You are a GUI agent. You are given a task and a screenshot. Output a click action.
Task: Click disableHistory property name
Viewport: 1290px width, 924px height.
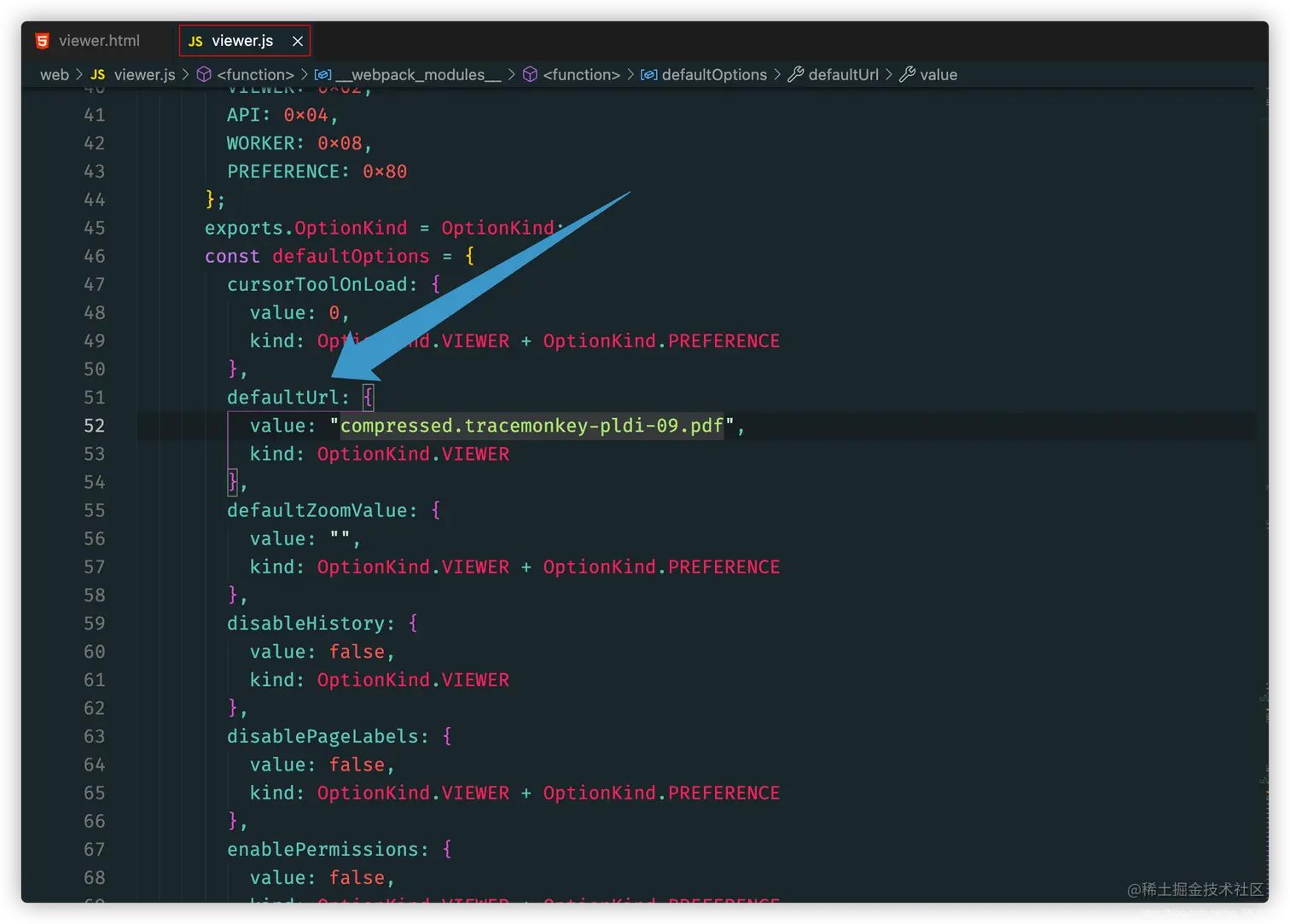(305, 624)
